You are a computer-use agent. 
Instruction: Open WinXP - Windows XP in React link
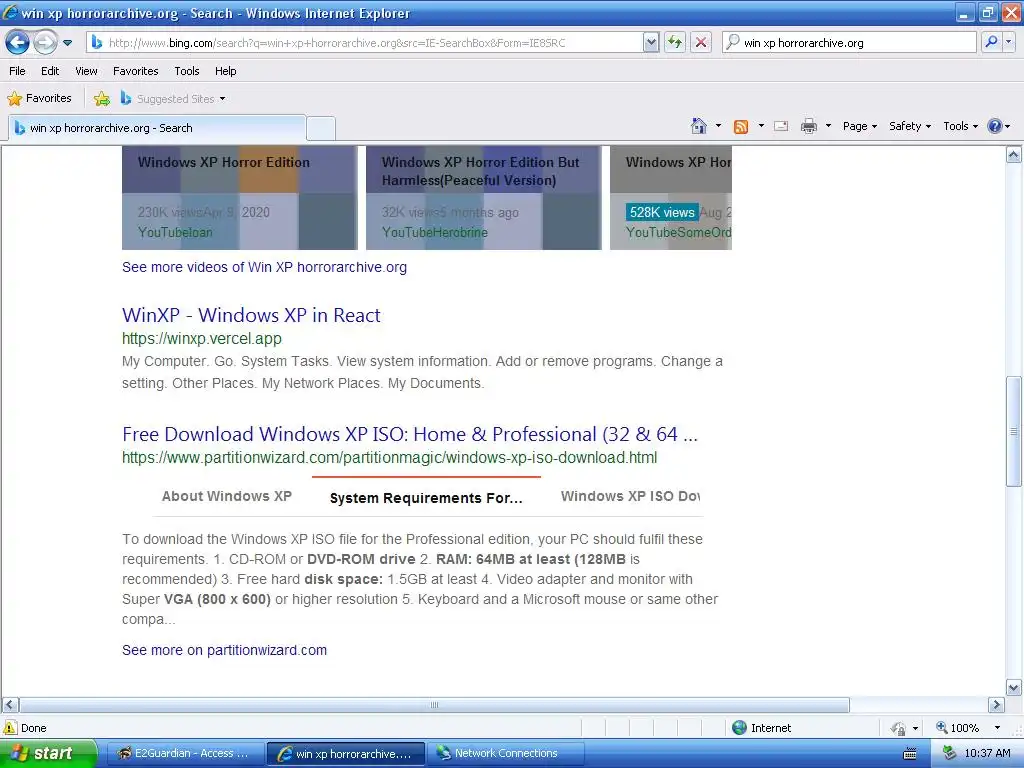pyautogui.click(x=251, y=315)
